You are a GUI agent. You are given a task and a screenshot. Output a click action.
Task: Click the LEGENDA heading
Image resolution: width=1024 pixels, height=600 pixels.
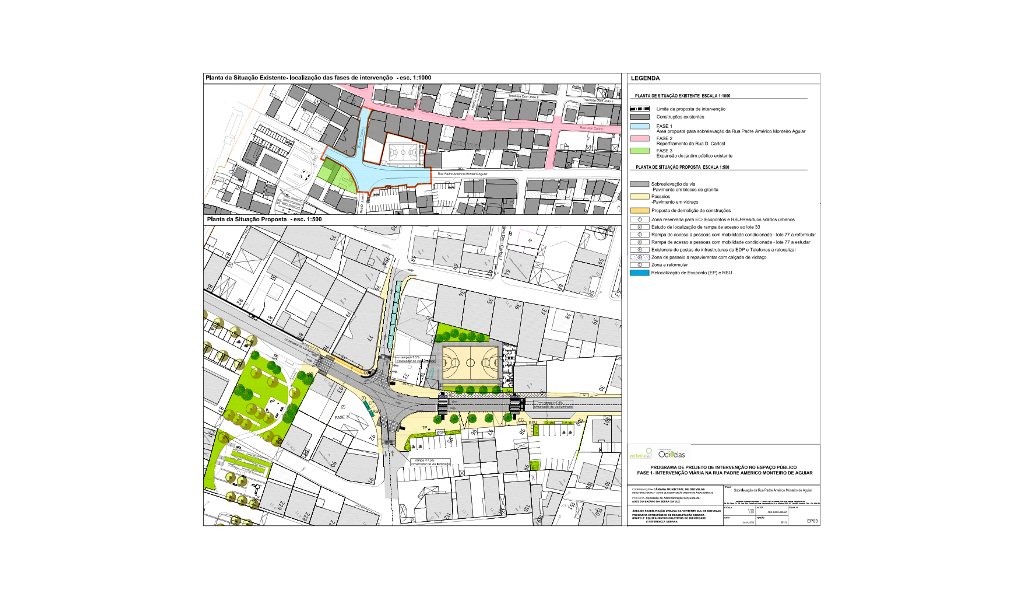646,78
